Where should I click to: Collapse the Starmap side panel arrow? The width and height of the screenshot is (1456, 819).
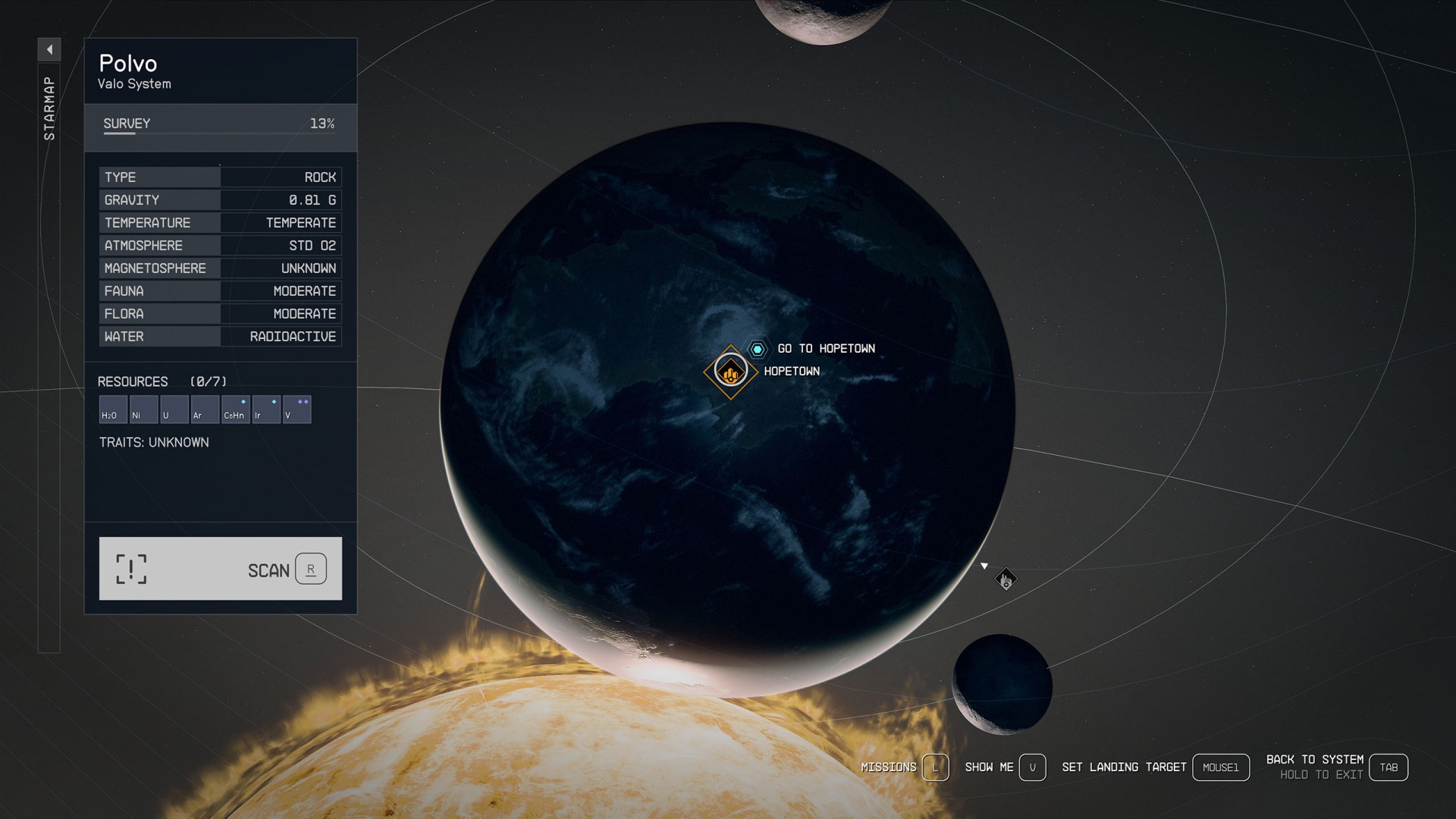pos(49,49)
